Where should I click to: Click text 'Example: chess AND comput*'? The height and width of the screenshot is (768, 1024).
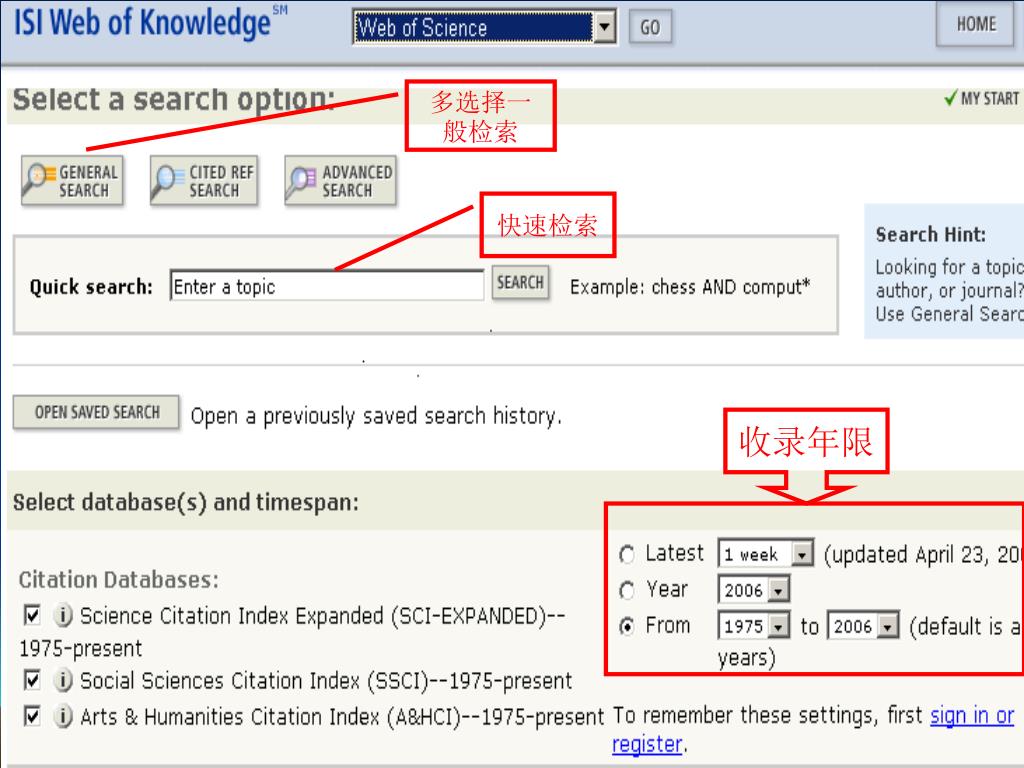pos(690,287)
